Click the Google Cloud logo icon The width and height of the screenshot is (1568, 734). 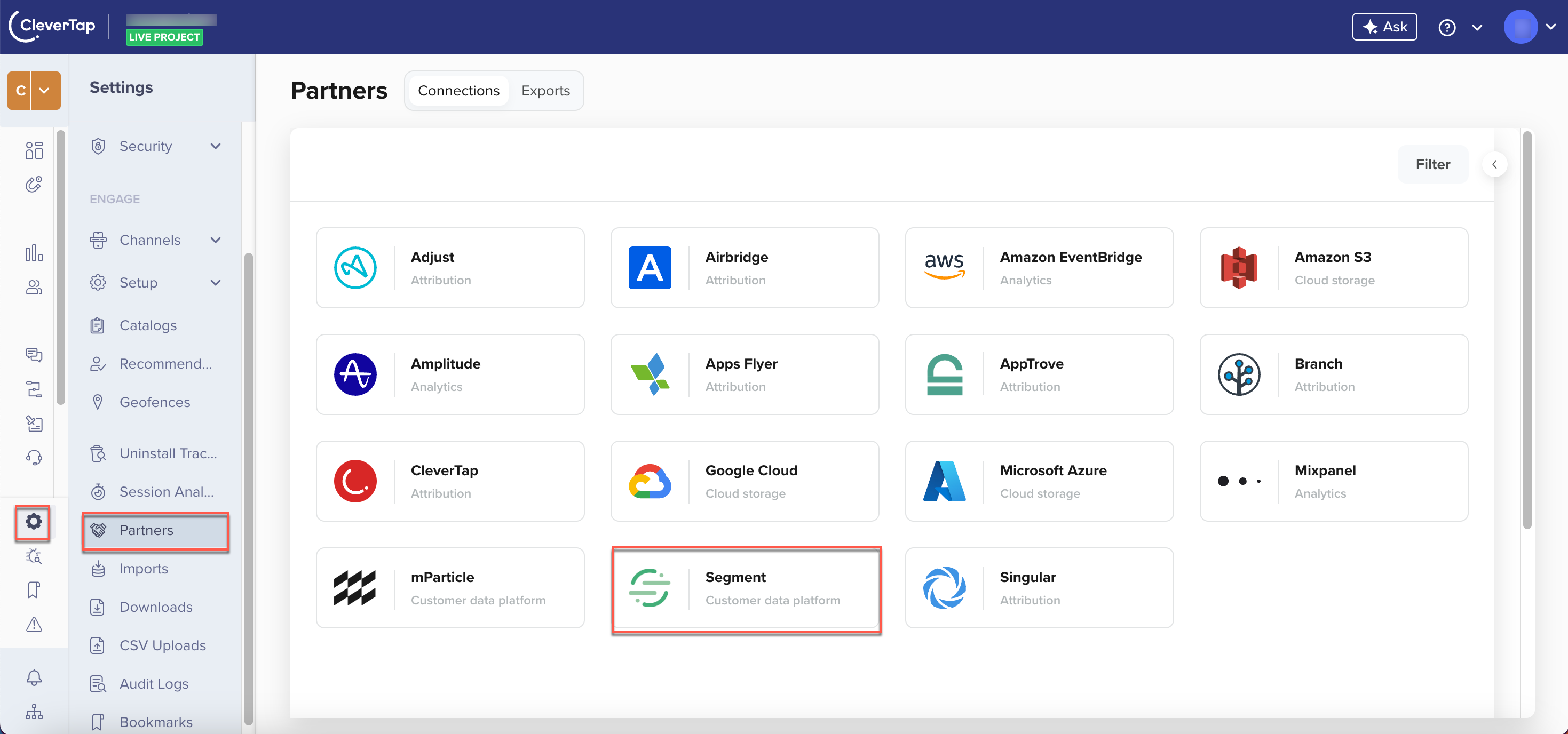click(650, 481)
